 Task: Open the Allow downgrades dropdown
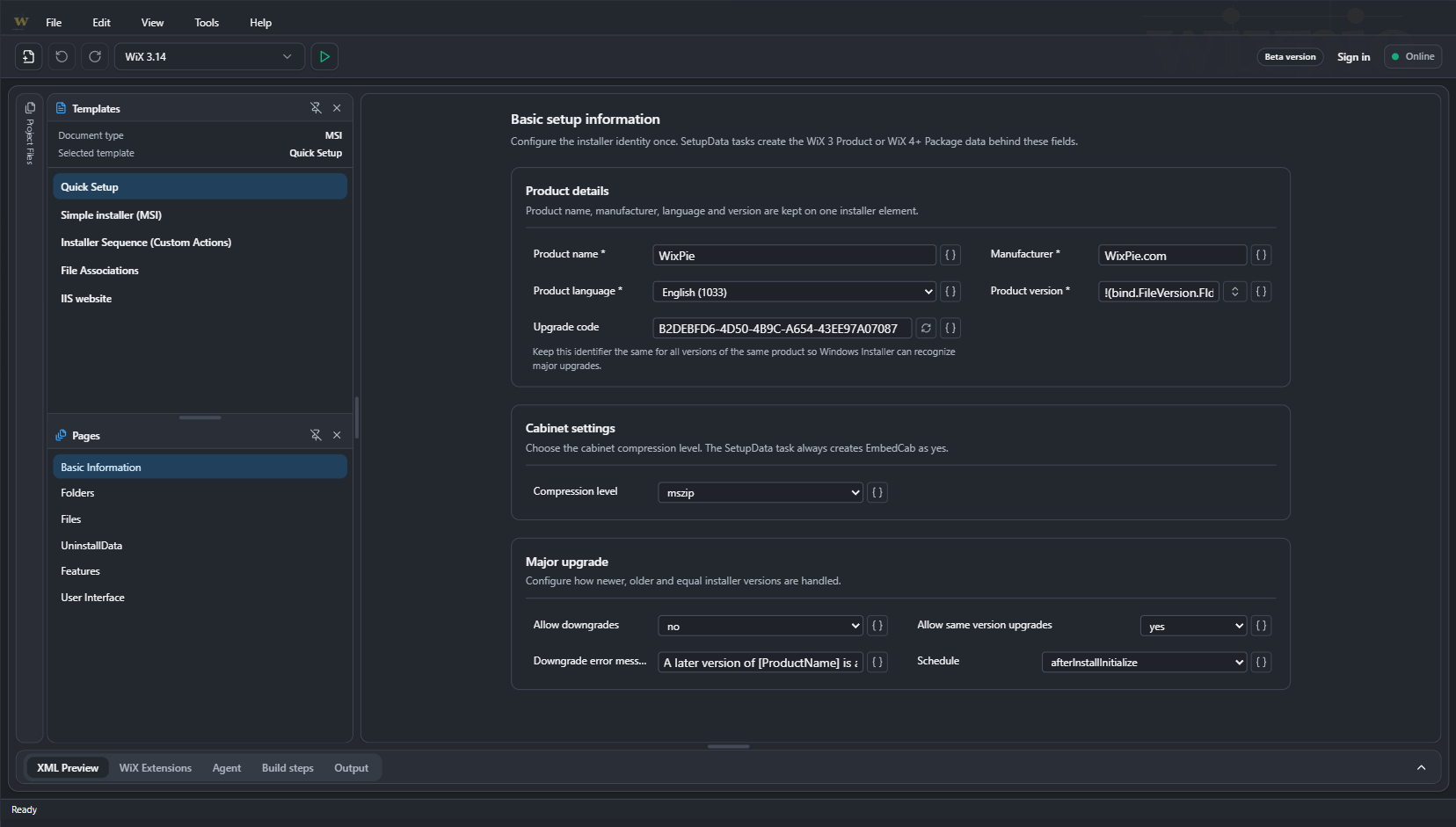click(x=761, y=626)
